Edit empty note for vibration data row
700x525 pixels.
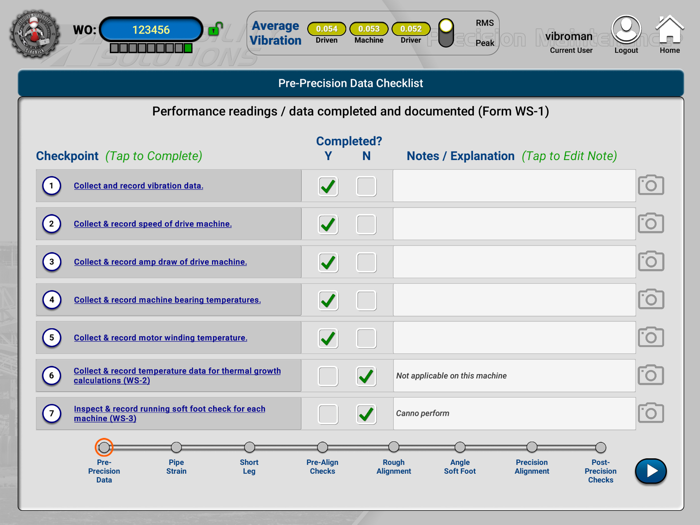[514, 185]
